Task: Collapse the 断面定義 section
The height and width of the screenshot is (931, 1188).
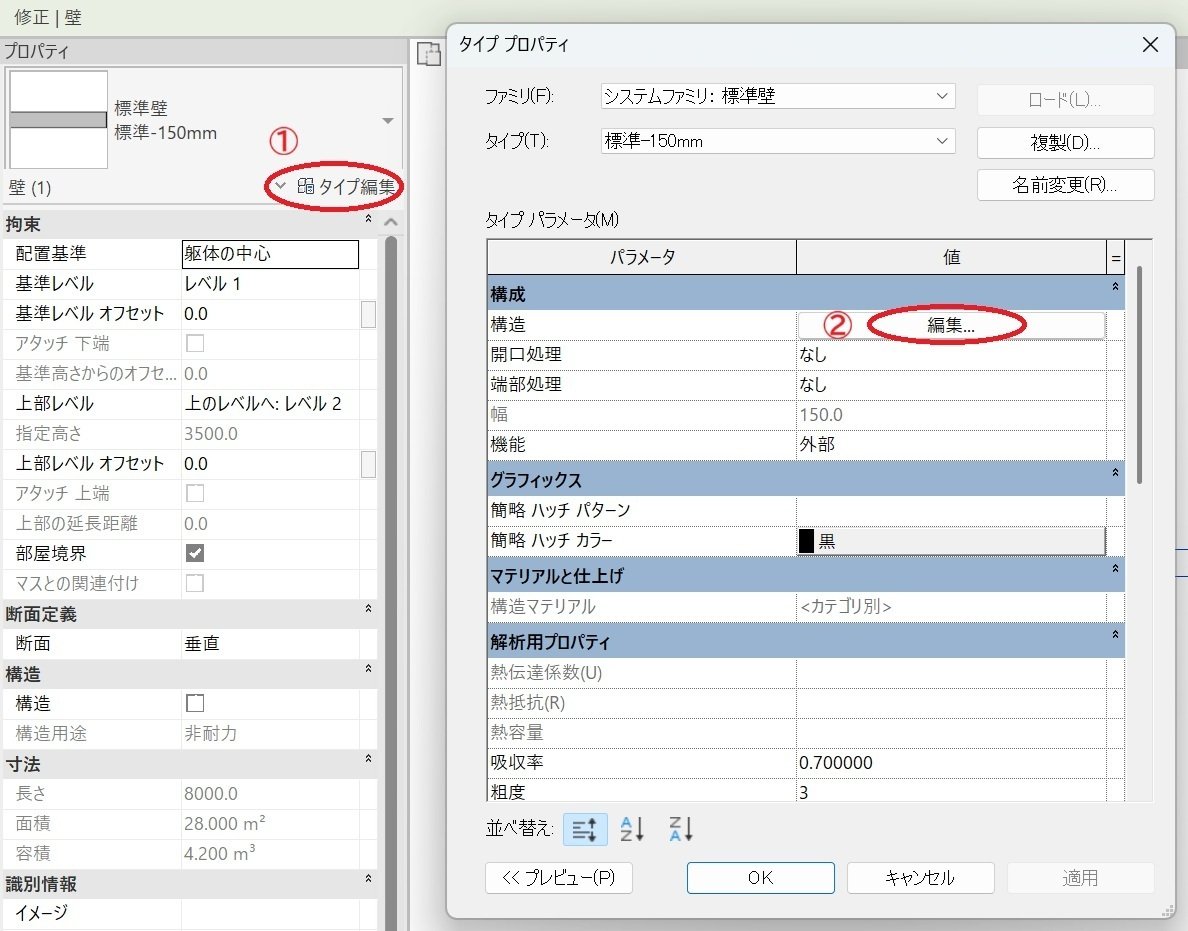Action: pos(368,608)
